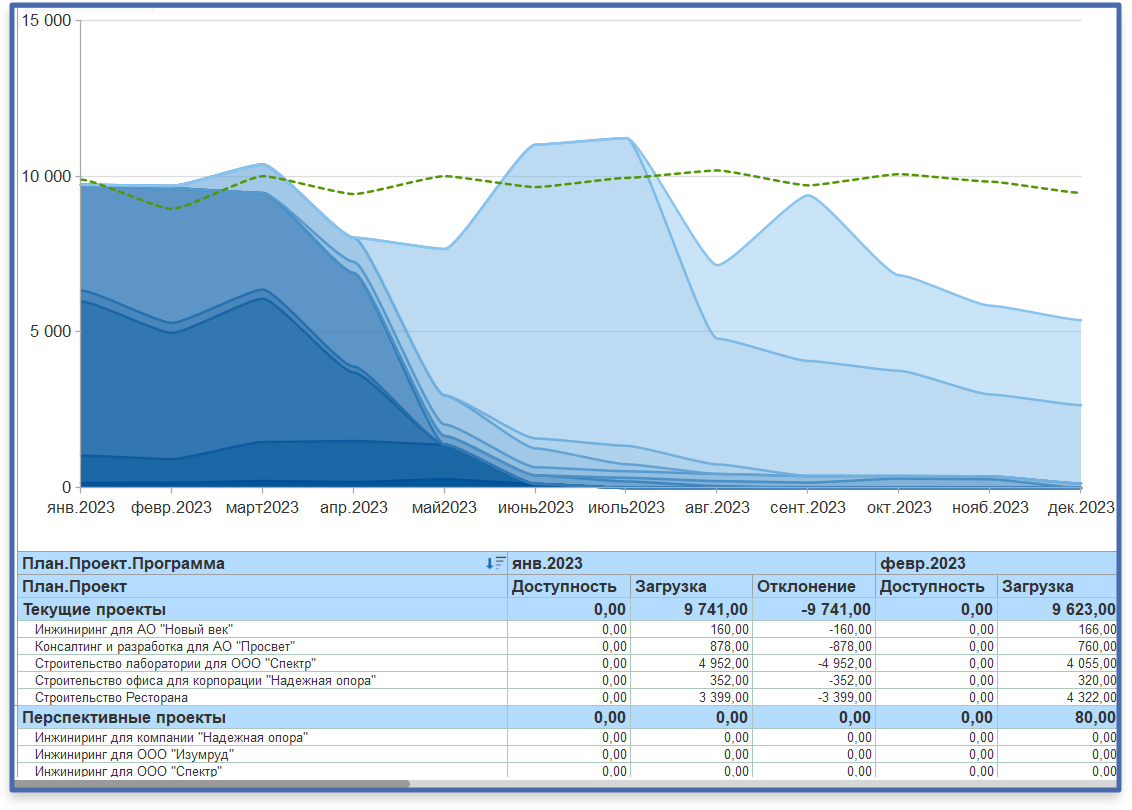Click the cell value 4 055,00

coord(1091,663)
